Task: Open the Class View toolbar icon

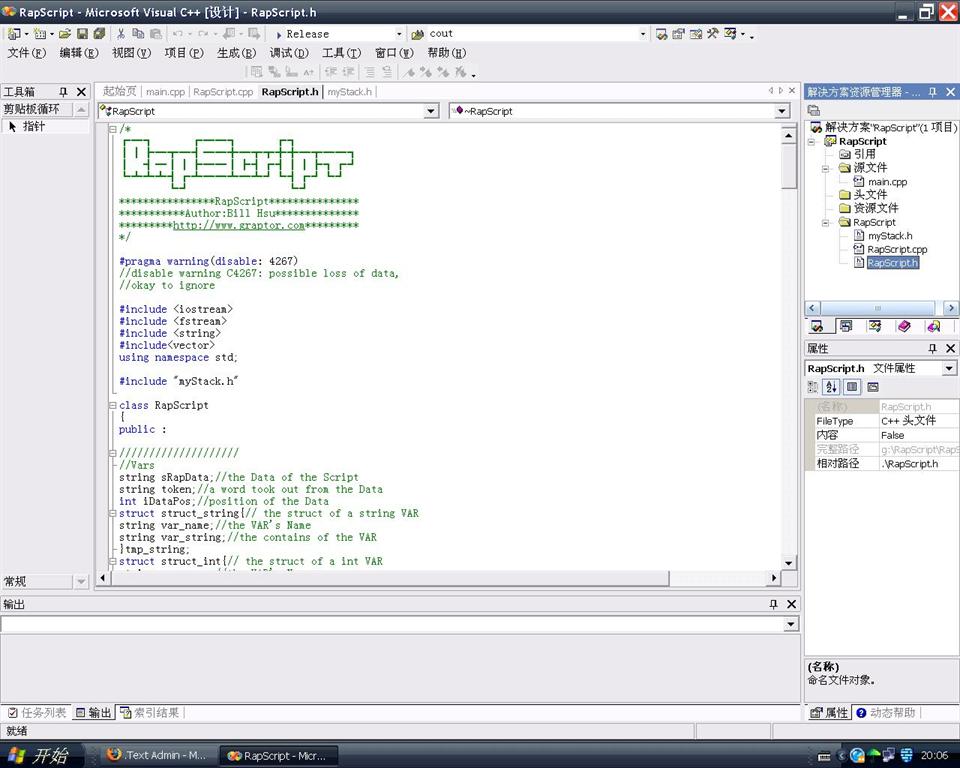Action: tap(730, 34)
